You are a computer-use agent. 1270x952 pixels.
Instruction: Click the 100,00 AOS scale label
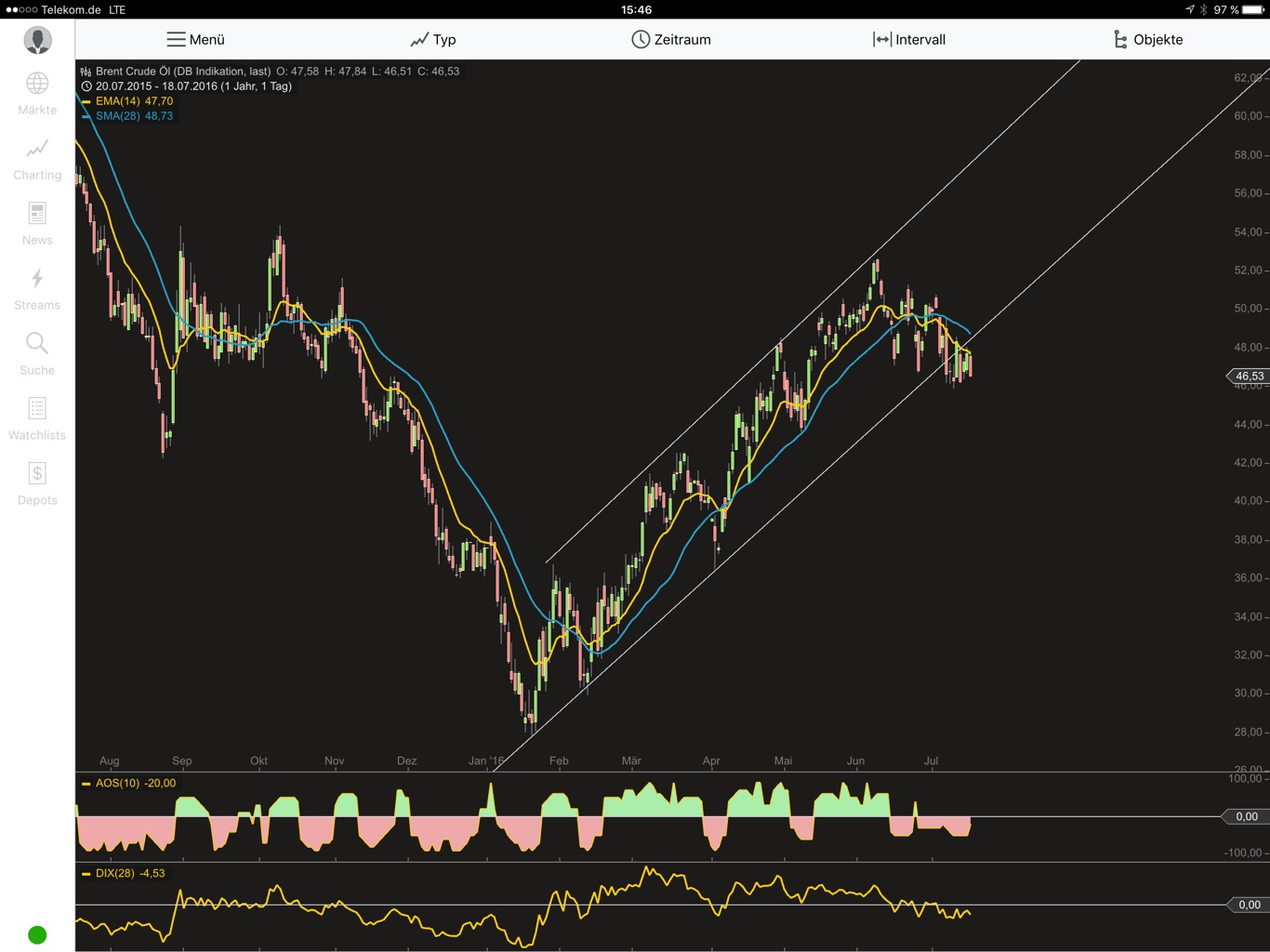click(x=1246, y=779)
